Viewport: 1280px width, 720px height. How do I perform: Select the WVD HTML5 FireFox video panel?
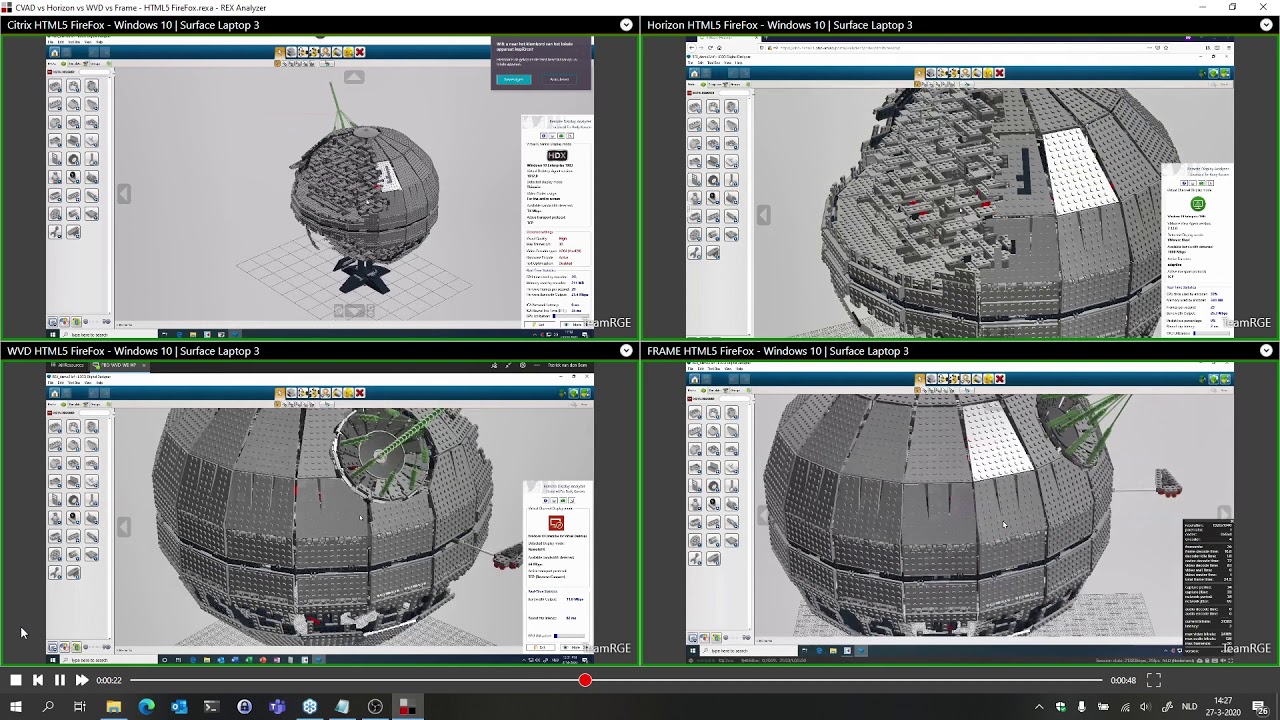320,513
